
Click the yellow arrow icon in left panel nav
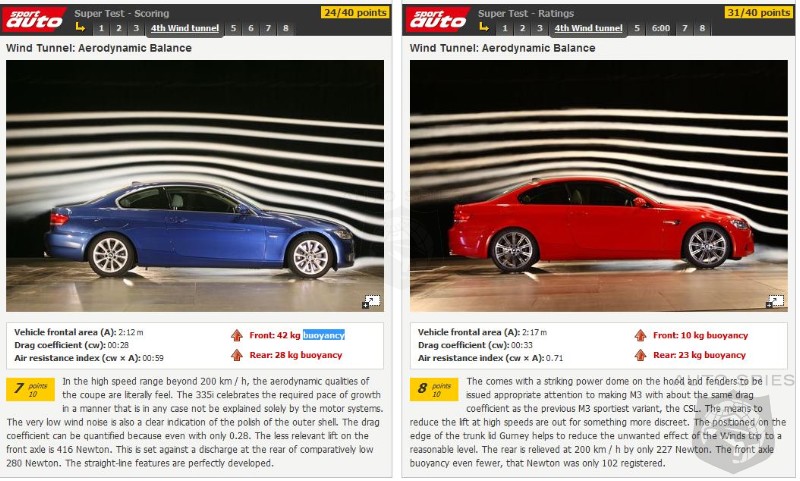[81, 28]
